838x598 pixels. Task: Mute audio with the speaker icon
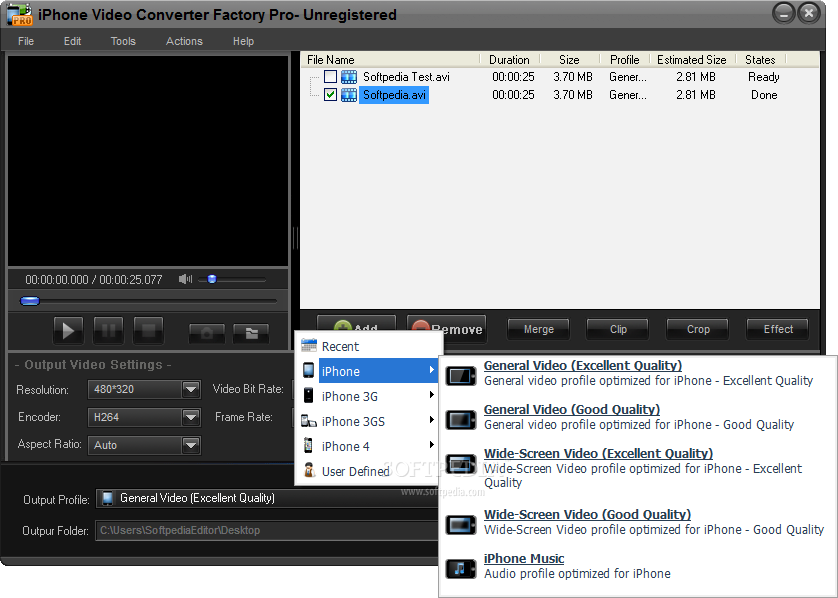pos(185,279)
